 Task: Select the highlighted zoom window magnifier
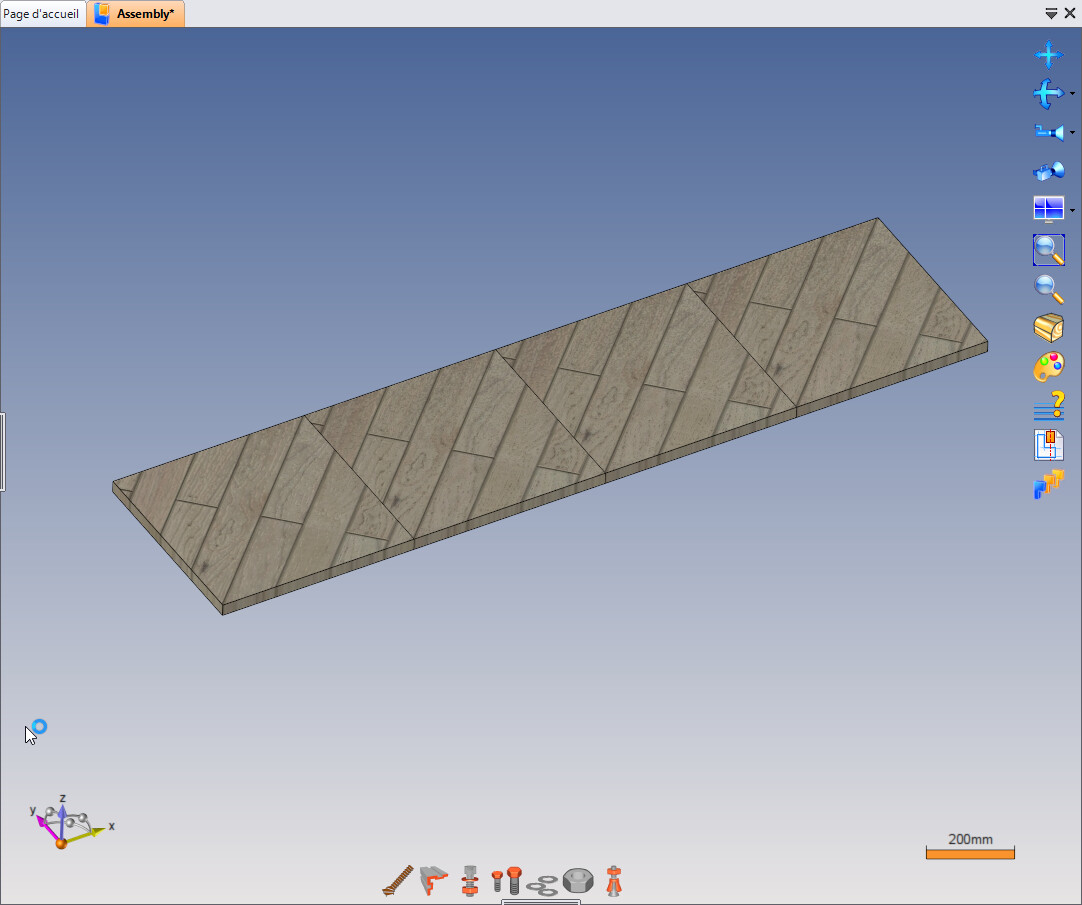[1049, 249]
